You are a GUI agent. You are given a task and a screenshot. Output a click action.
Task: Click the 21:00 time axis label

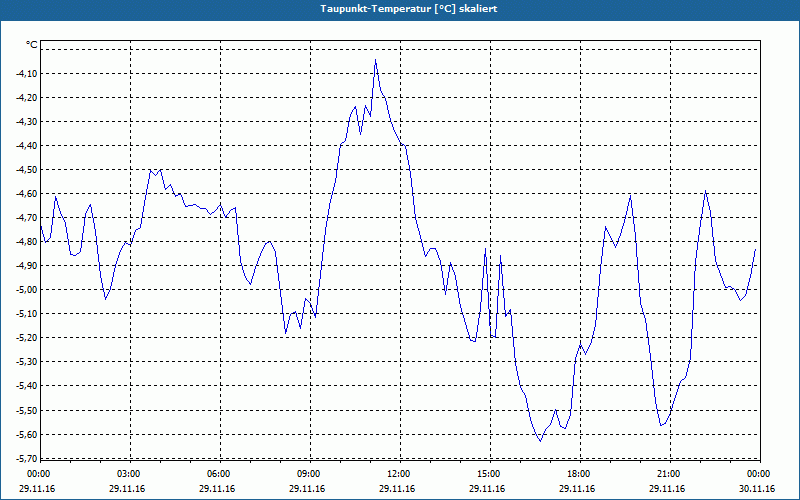(x=670, y=474)
